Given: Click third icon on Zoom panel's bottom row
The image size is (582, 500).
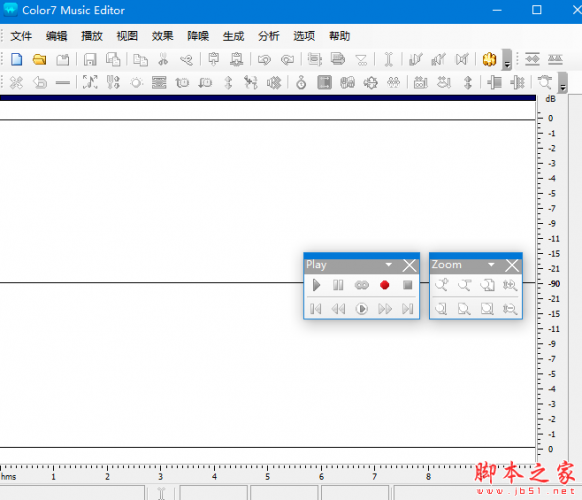Looking at the screenshot, I should [487, 309].
